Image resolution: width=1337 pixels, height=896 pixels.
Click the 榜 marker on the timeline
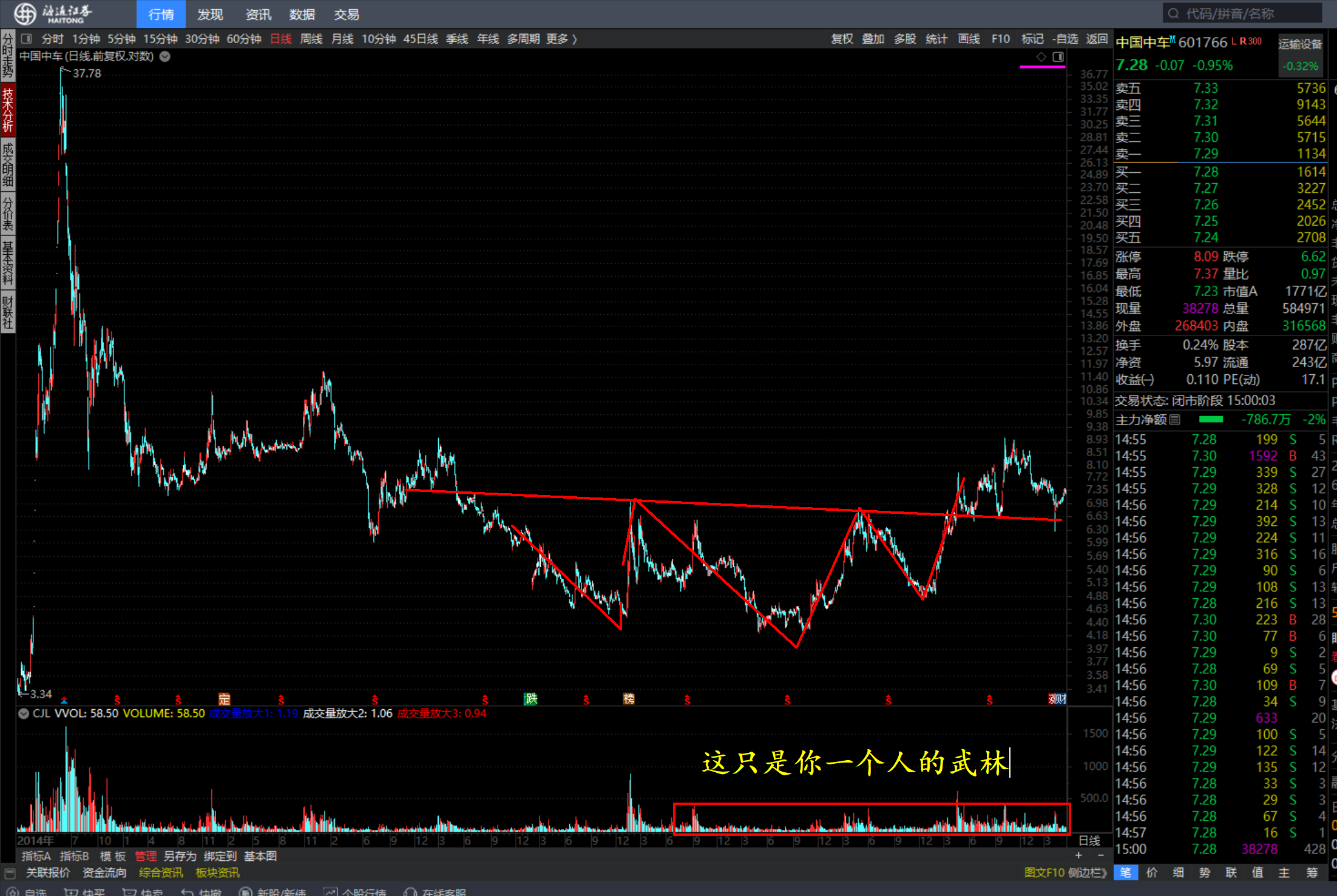tap(629, 699)
